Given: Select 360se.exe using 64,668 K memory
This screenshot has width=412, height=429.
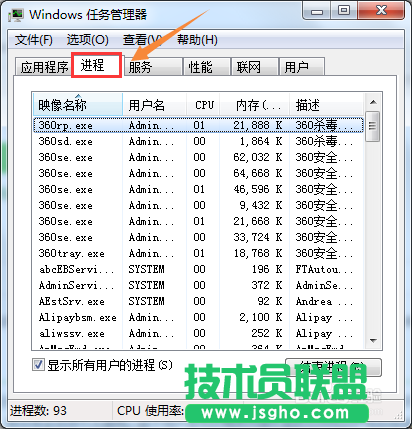Looking at the screenshot, I should point(198,173).
